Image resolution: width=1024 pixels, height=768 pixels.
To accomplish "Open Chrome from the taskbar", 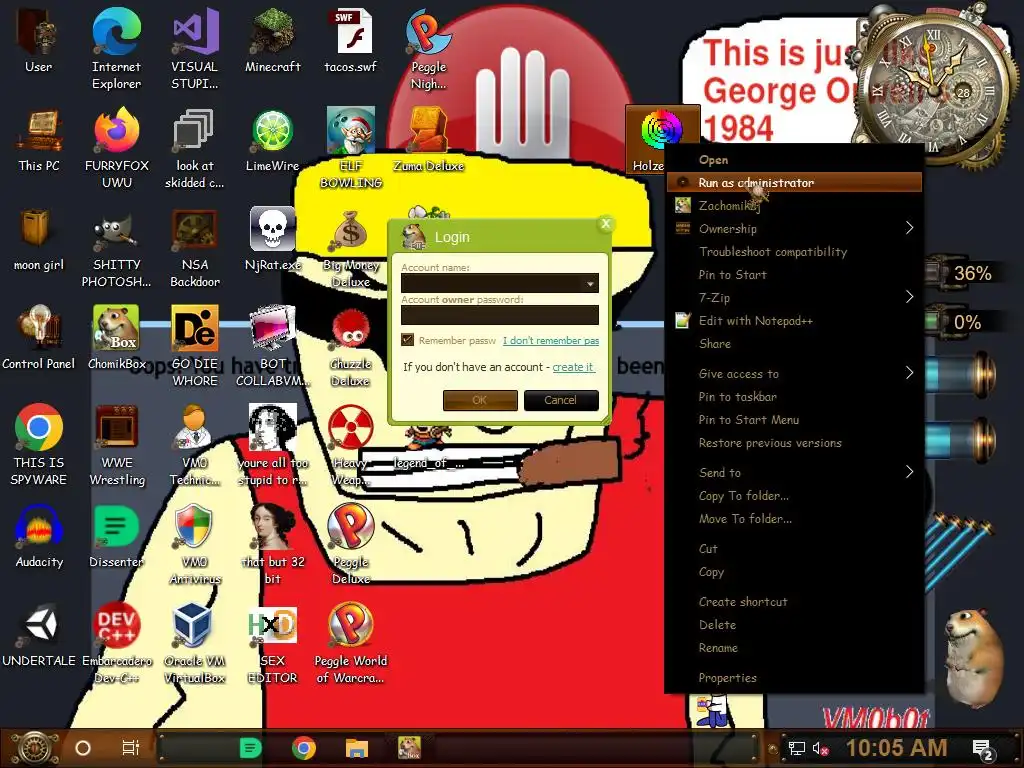I will 304,748.
